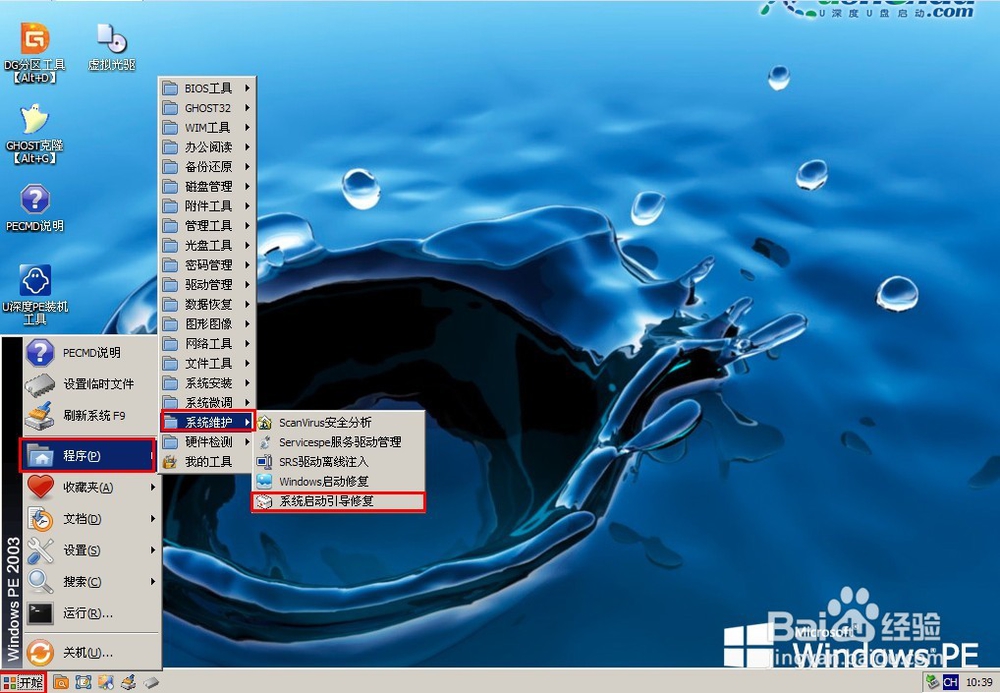
Task: Open the 系统微调 folder
Action: pos(207,403)
